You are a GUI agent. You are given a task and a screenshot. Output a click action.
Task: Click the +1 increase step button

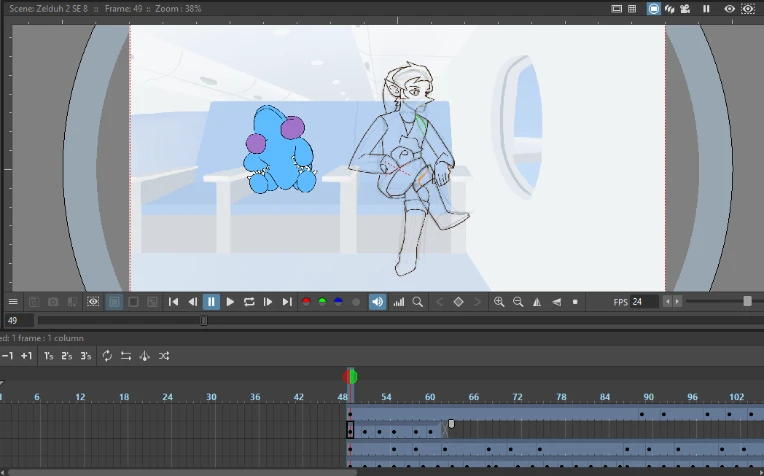[26, 356]
